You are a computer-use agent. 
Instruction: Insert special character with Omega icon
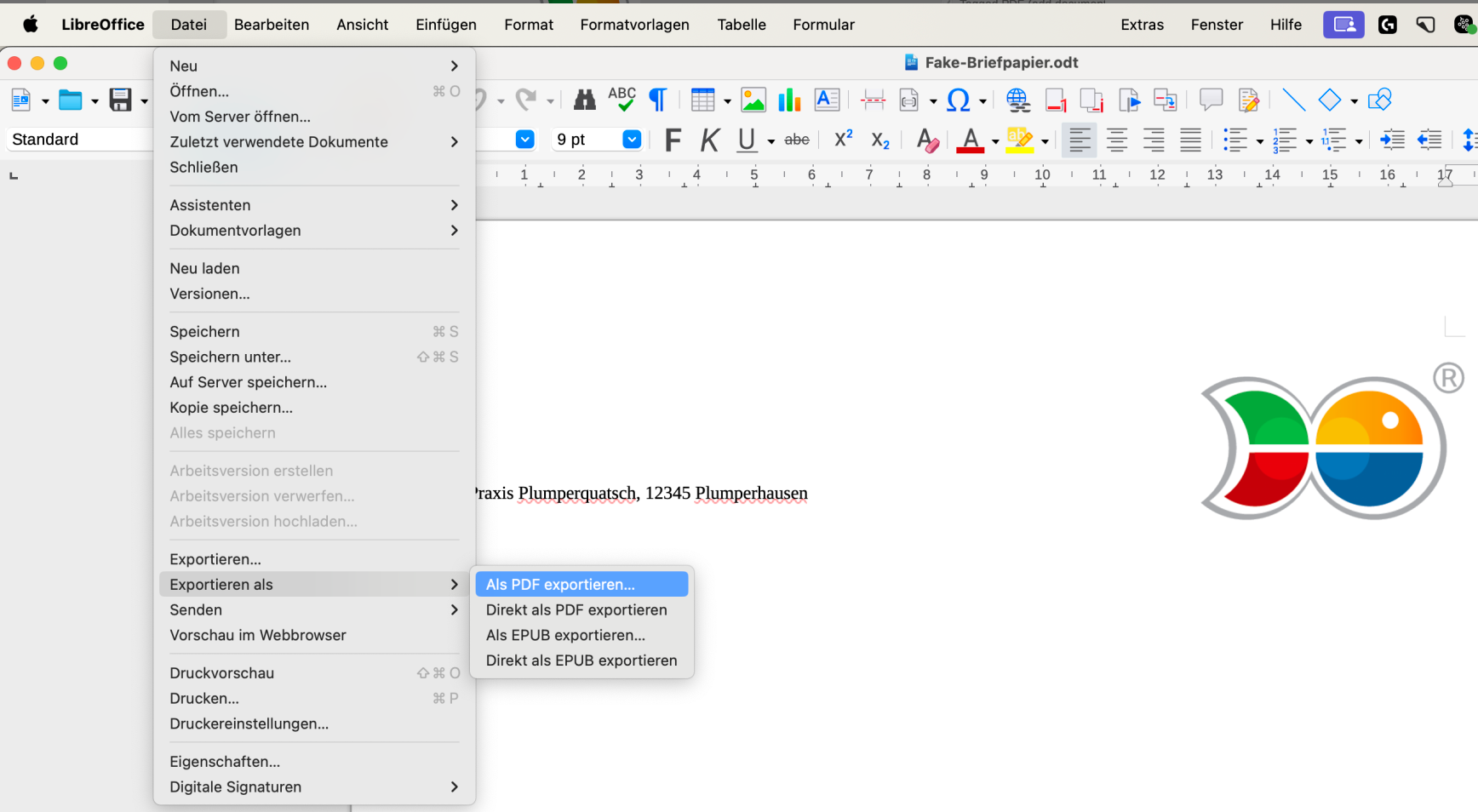(x=958, y=100)
